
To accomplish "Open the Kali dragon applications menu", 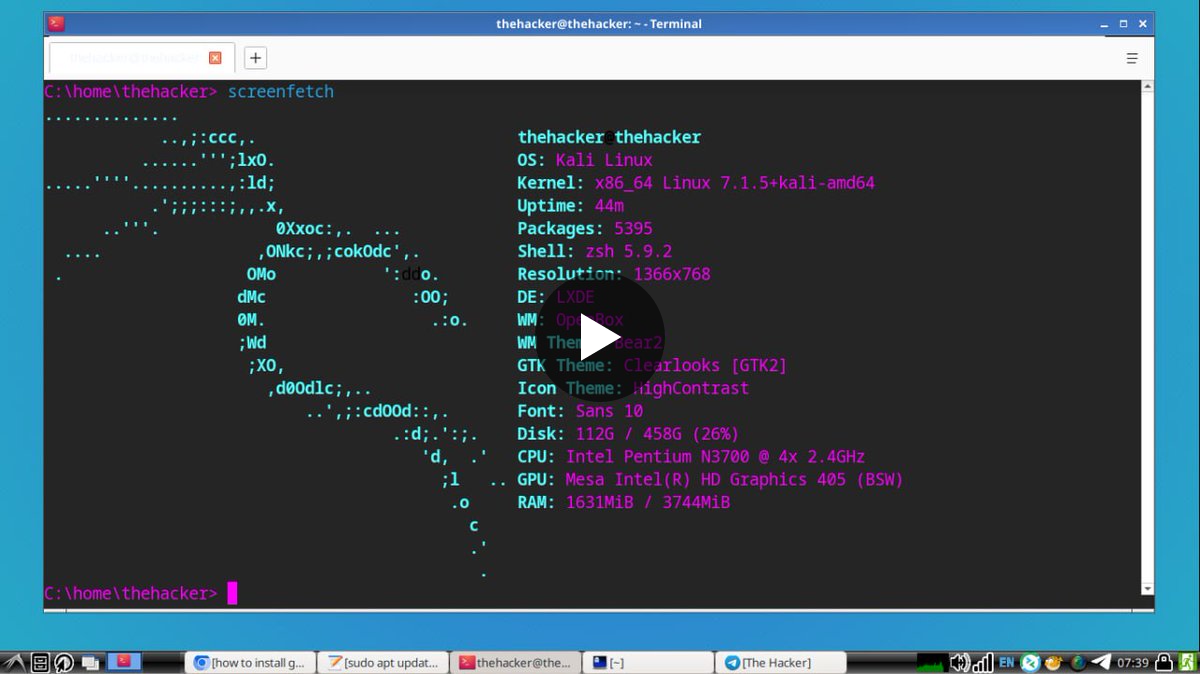I will click(x=13, y=662).
